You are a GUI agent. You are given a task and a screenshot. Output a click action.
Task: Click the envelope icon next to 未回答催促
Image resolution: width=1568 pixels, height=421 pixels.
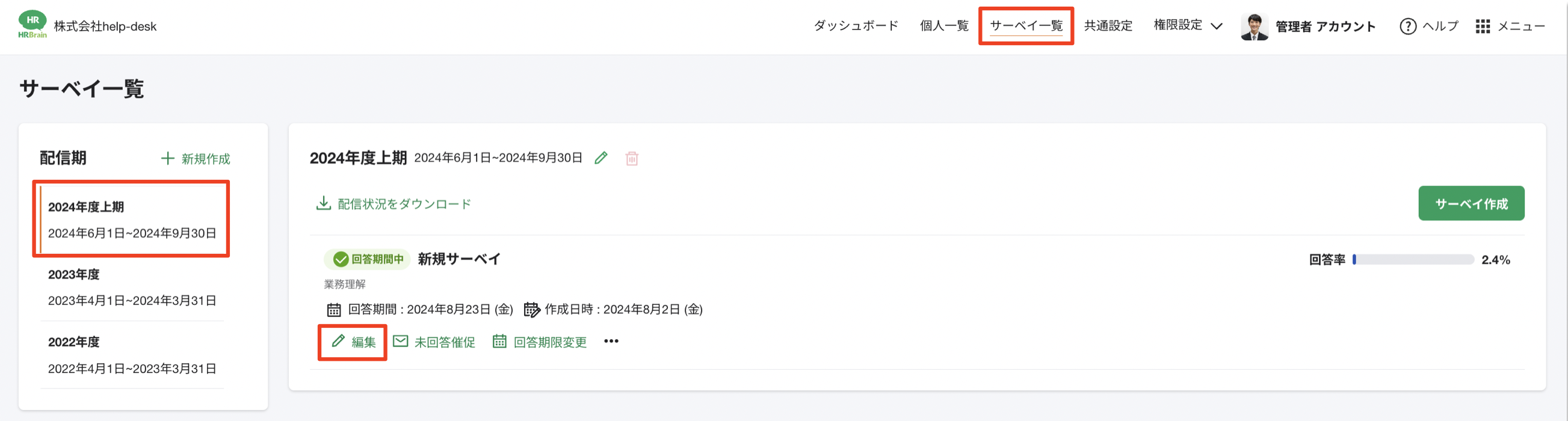400,340
